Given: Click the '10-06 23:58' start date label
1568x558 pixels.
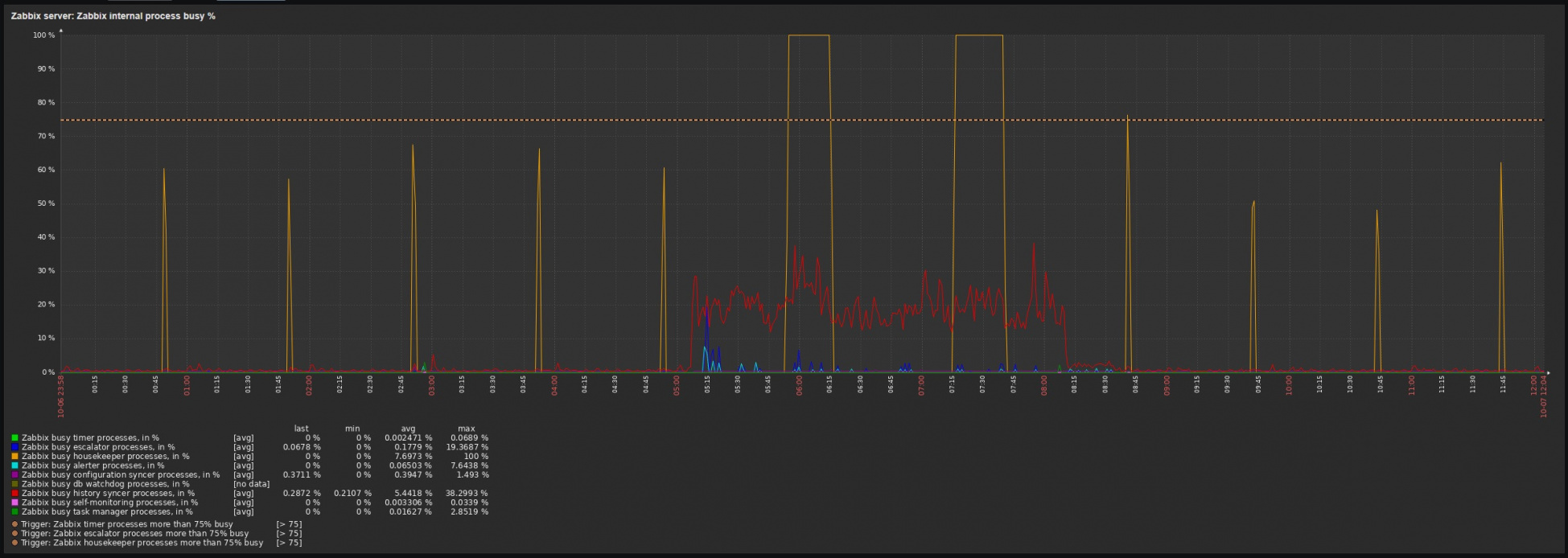Looking at the screenshot, I should [61, 396].
